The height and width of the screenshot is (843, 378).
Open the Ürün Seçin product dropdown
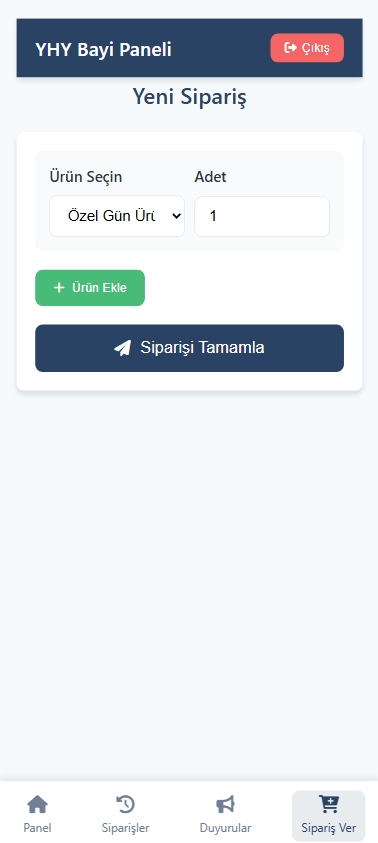point(117,216)
